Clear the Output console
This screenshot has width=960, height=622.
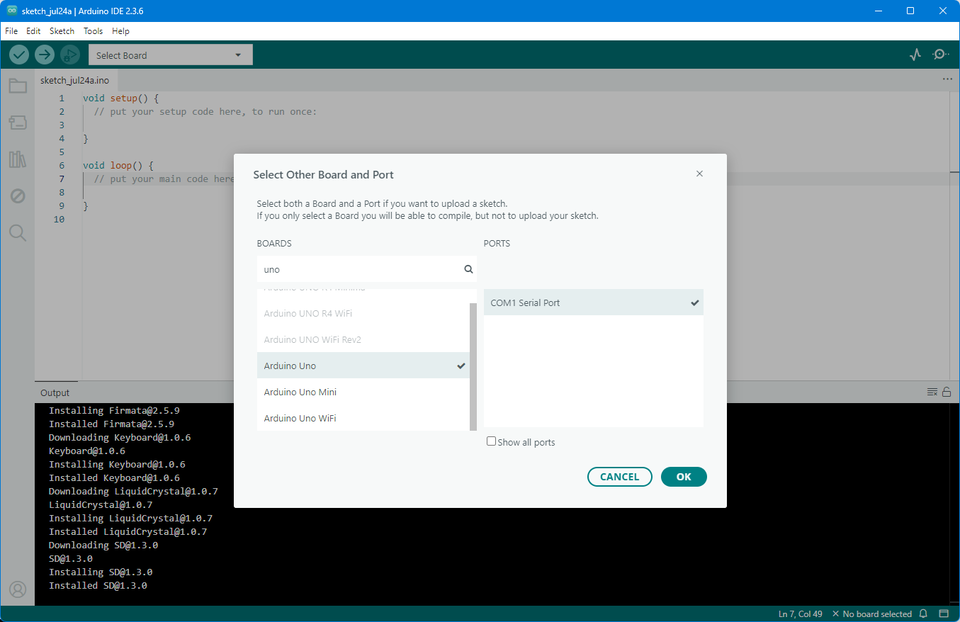pos(930,392)
